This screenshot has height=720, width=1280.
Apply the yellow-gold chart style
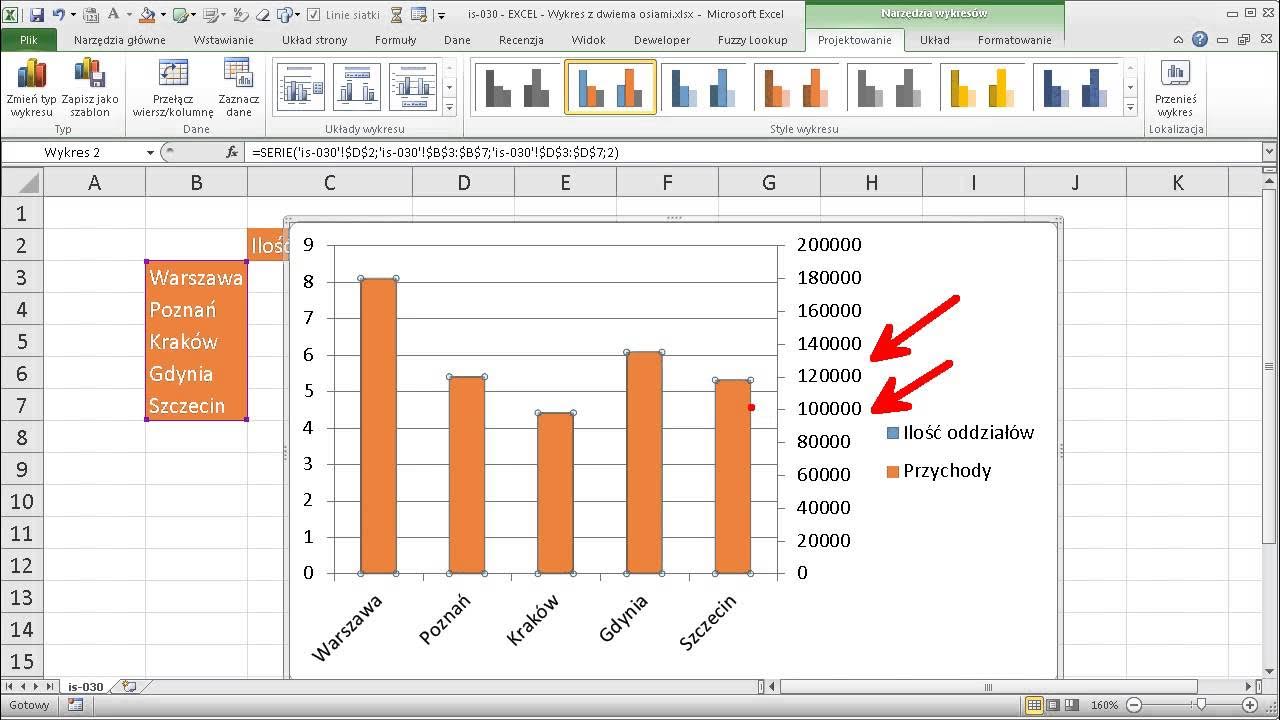tap(983, 87)
